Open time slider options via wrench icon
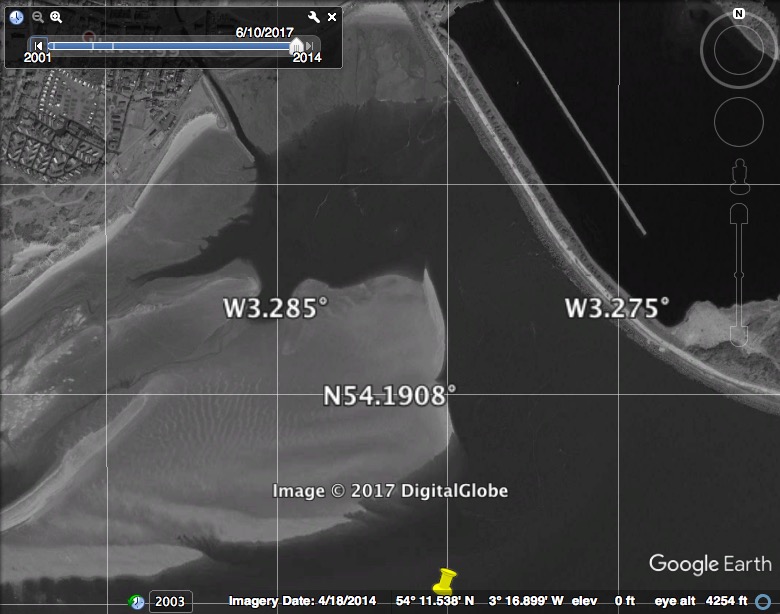 (x=314, y=17)
